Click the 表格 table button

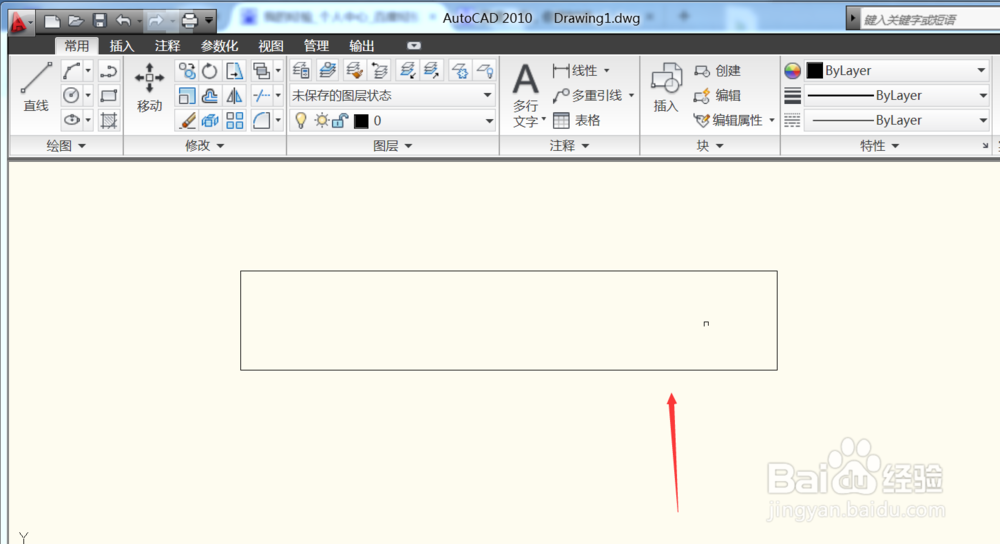(x=577, y=120)
